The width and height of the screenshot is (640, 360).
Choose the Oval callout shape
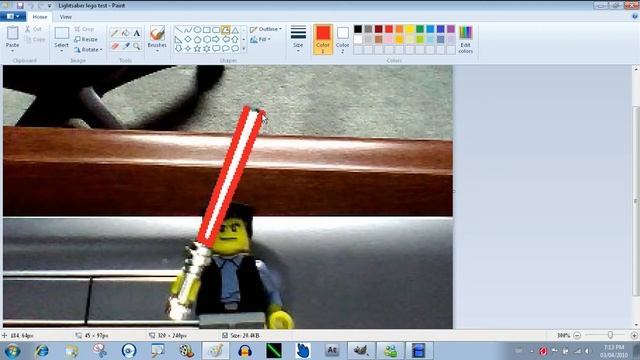point(226,49)
